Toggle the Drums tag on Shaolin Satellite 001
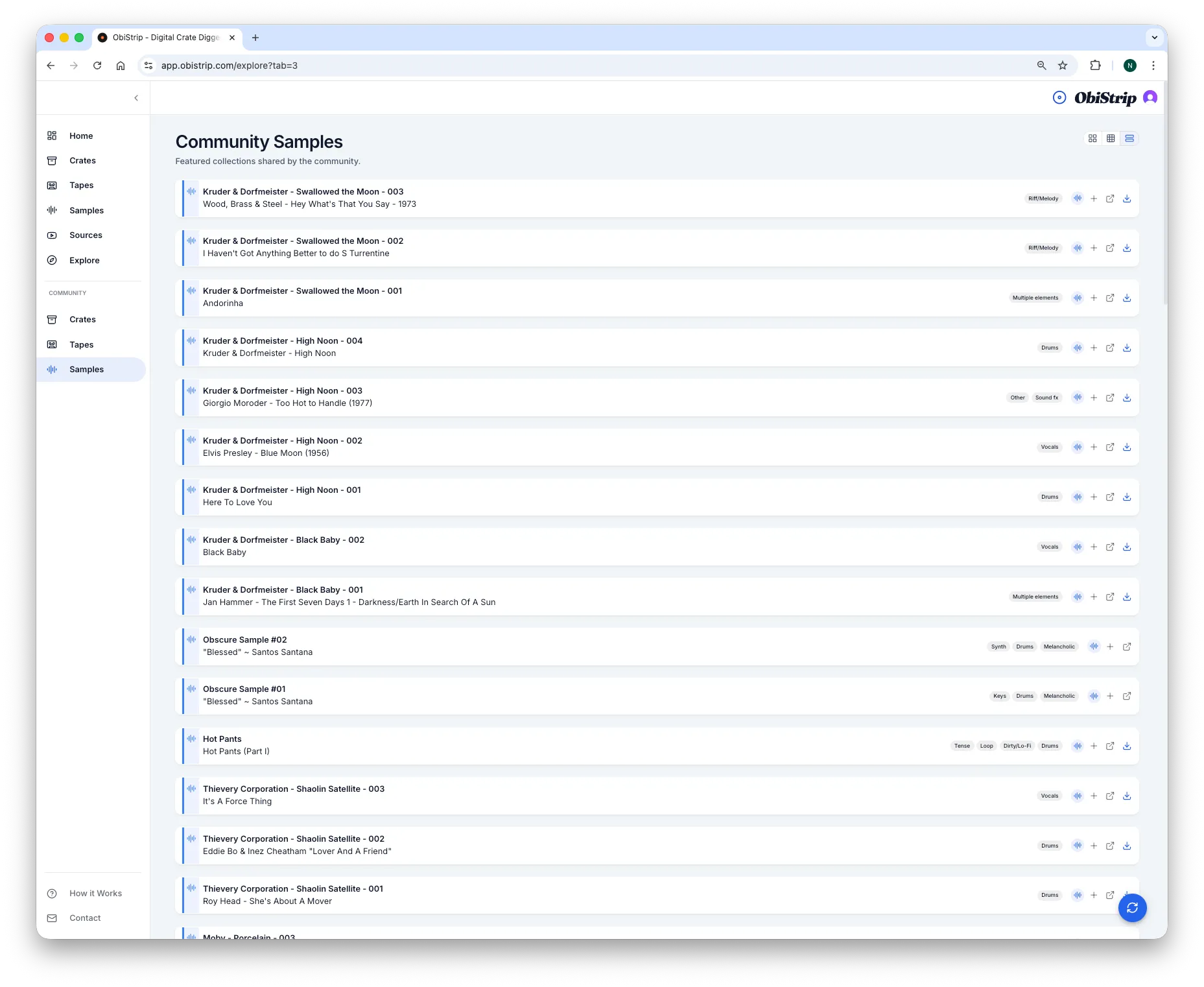This screenshot has width=1204, height=987. coord(1049,895)
